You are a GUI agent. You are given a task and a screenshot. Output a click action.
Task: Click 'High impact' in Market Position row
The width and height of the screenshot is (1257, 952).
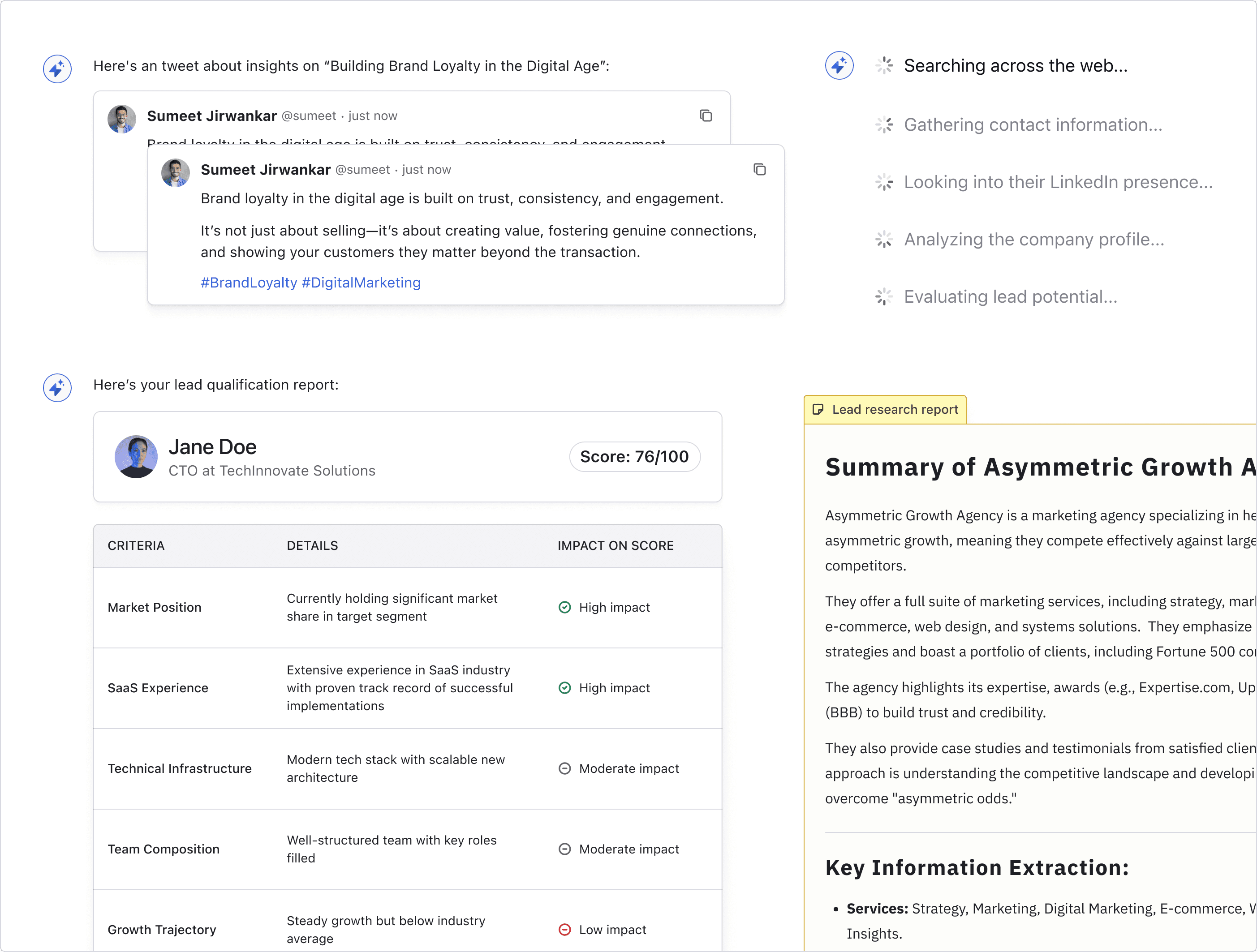tap(614, 607)
